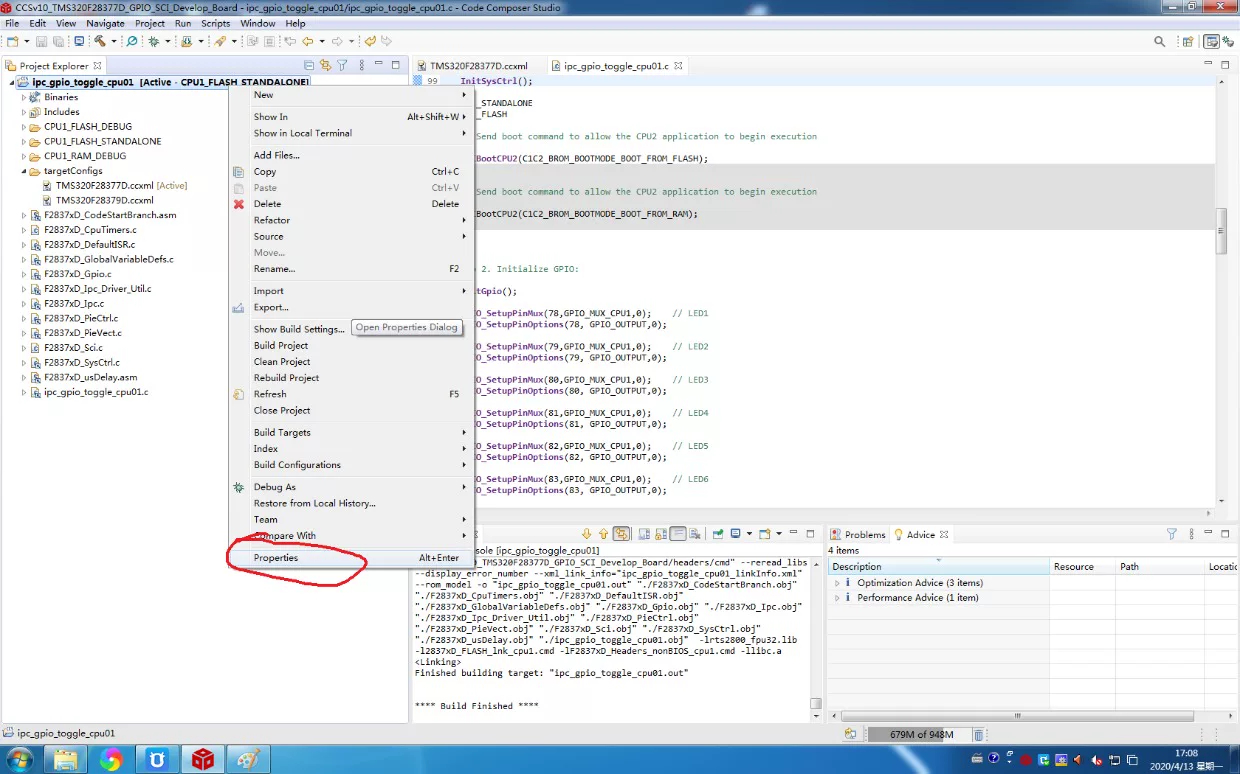
Task: Click the Flash load icon in toolbar
Action: click(x=186, y=41)
